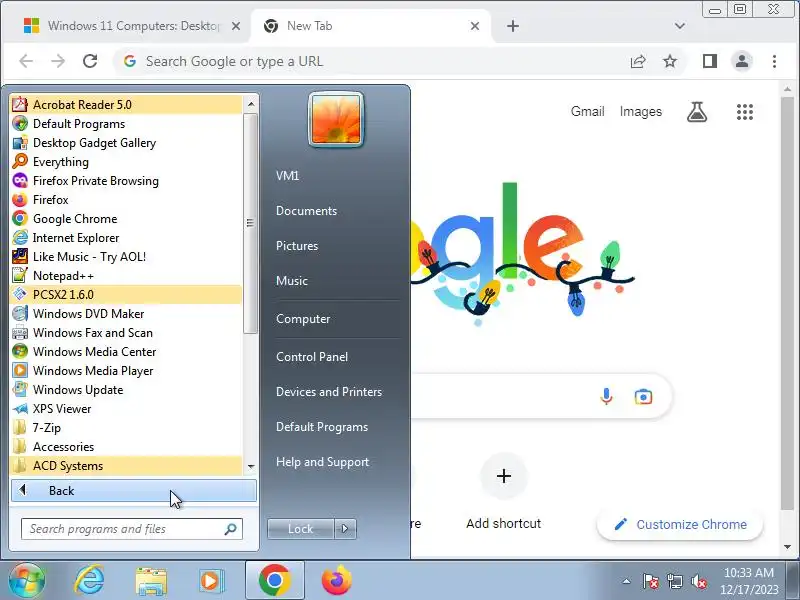The height and width of the screenshot is (600, 800).
Task: Launch Windows Media Player from program list
Action: pos(126,370)
